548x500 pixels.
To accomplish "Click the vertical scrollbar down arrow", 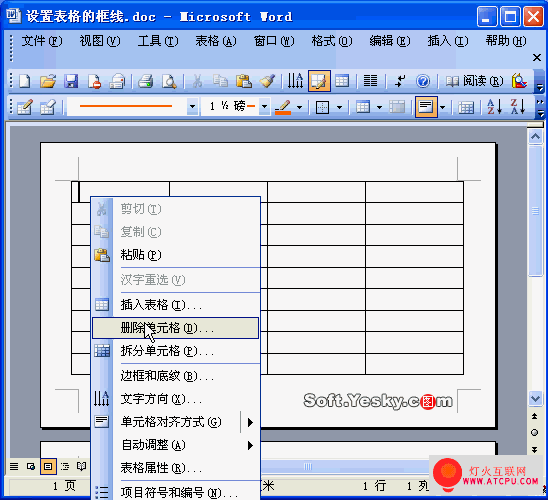I will 535,398.
